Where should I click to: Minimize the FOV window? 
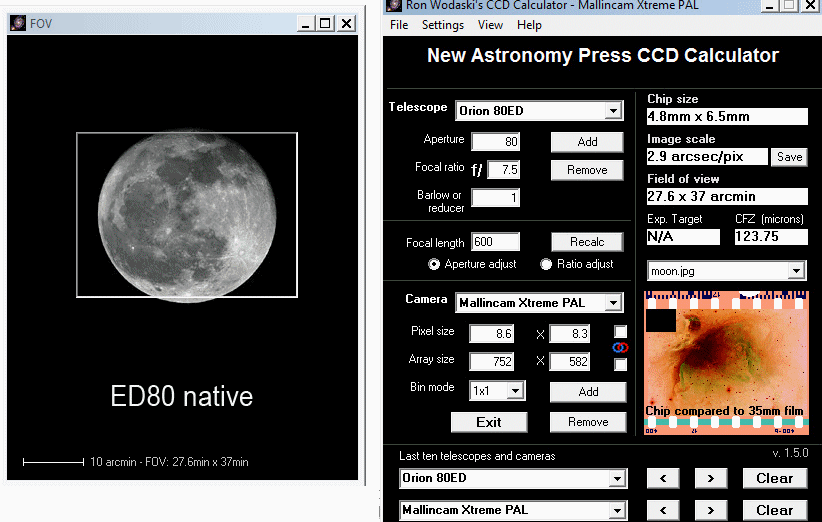point(305,23)
